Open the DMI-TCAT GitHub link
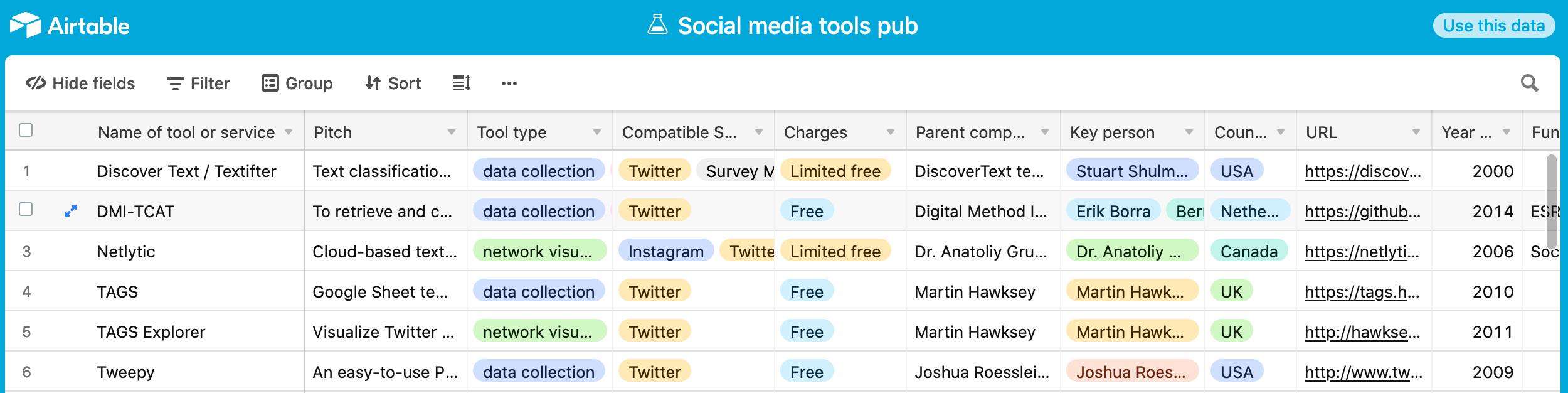 (1362, 212)
